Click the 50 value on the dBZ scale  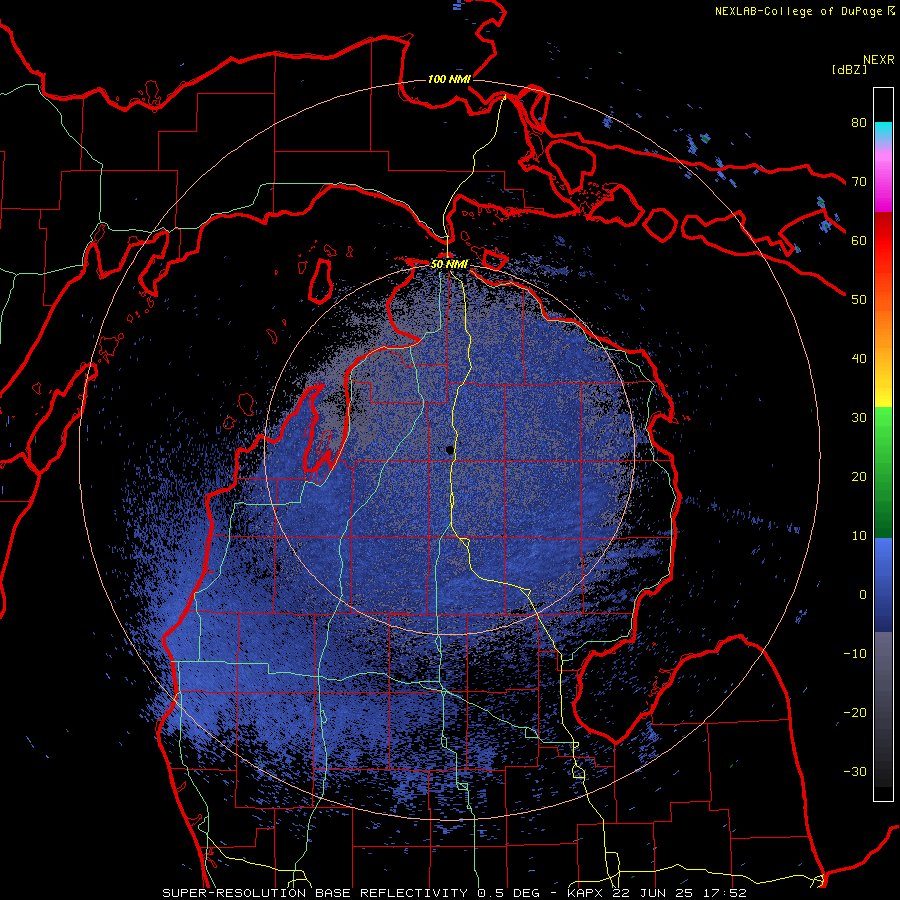click(859, 300)
